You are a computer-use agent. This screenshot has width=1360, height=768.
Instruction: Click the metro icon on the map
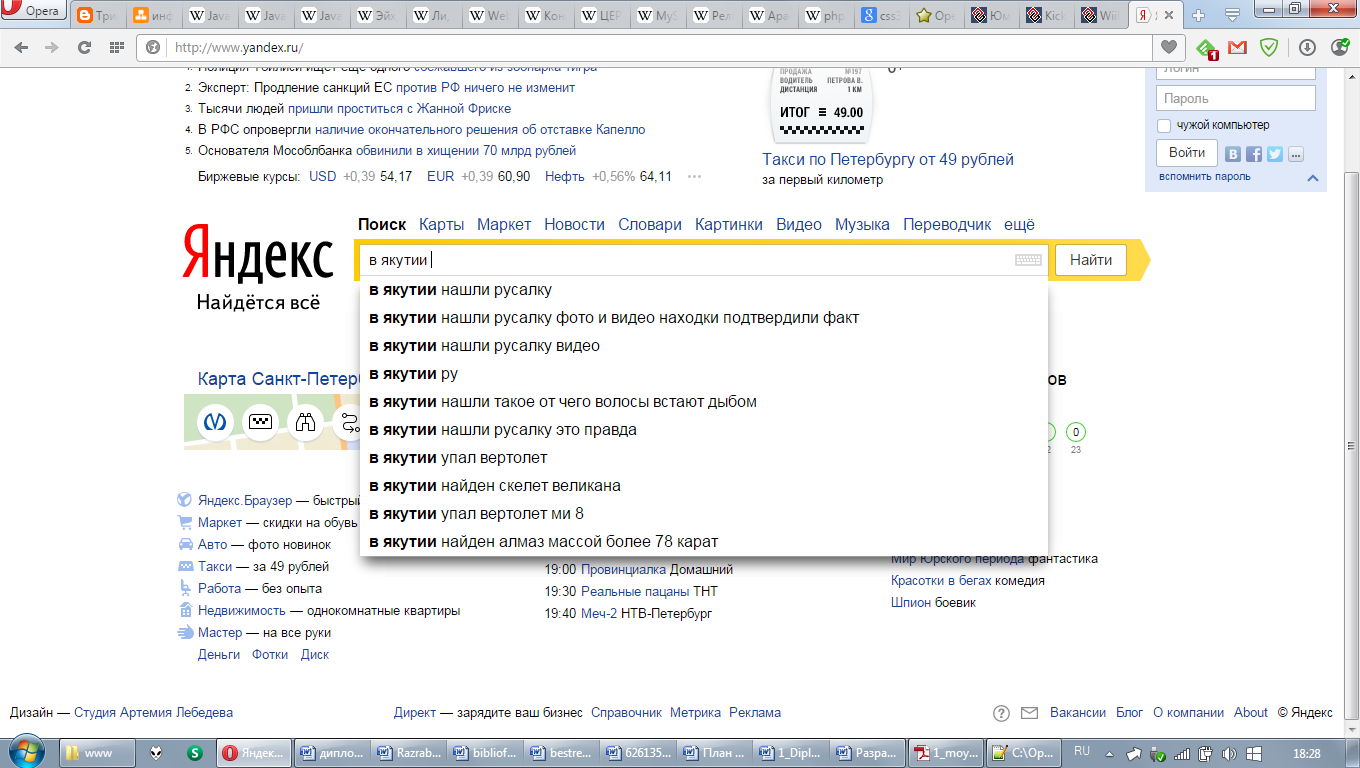215,422
